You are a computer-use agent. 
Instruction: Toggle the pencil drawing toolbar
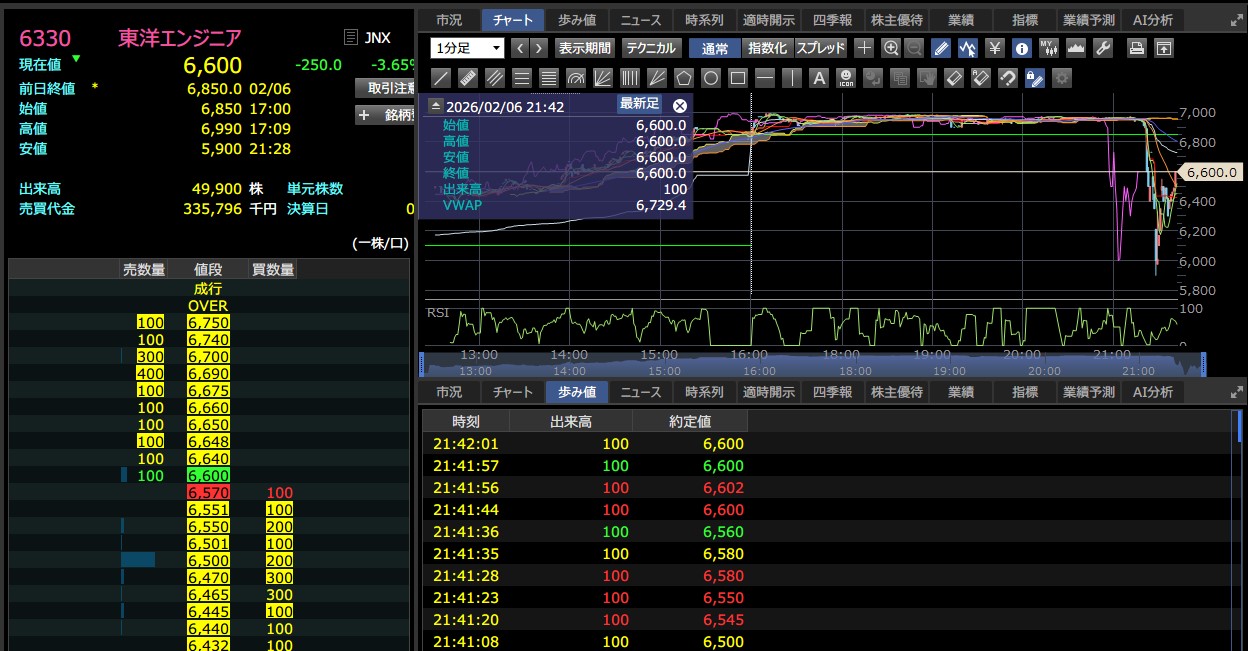tap(941, 48)
